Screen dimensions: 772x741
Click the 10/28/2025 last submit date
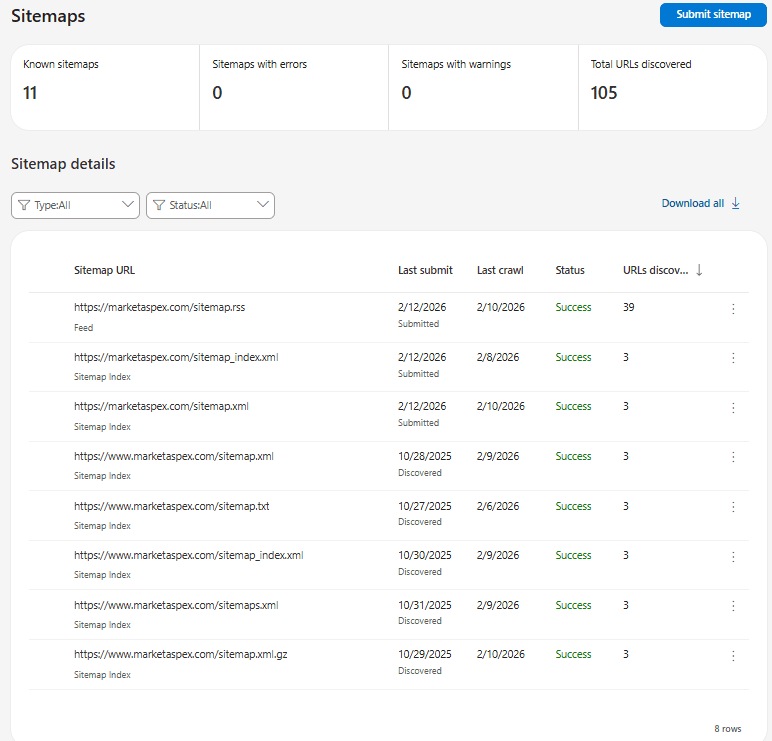[x=424, y=456]
